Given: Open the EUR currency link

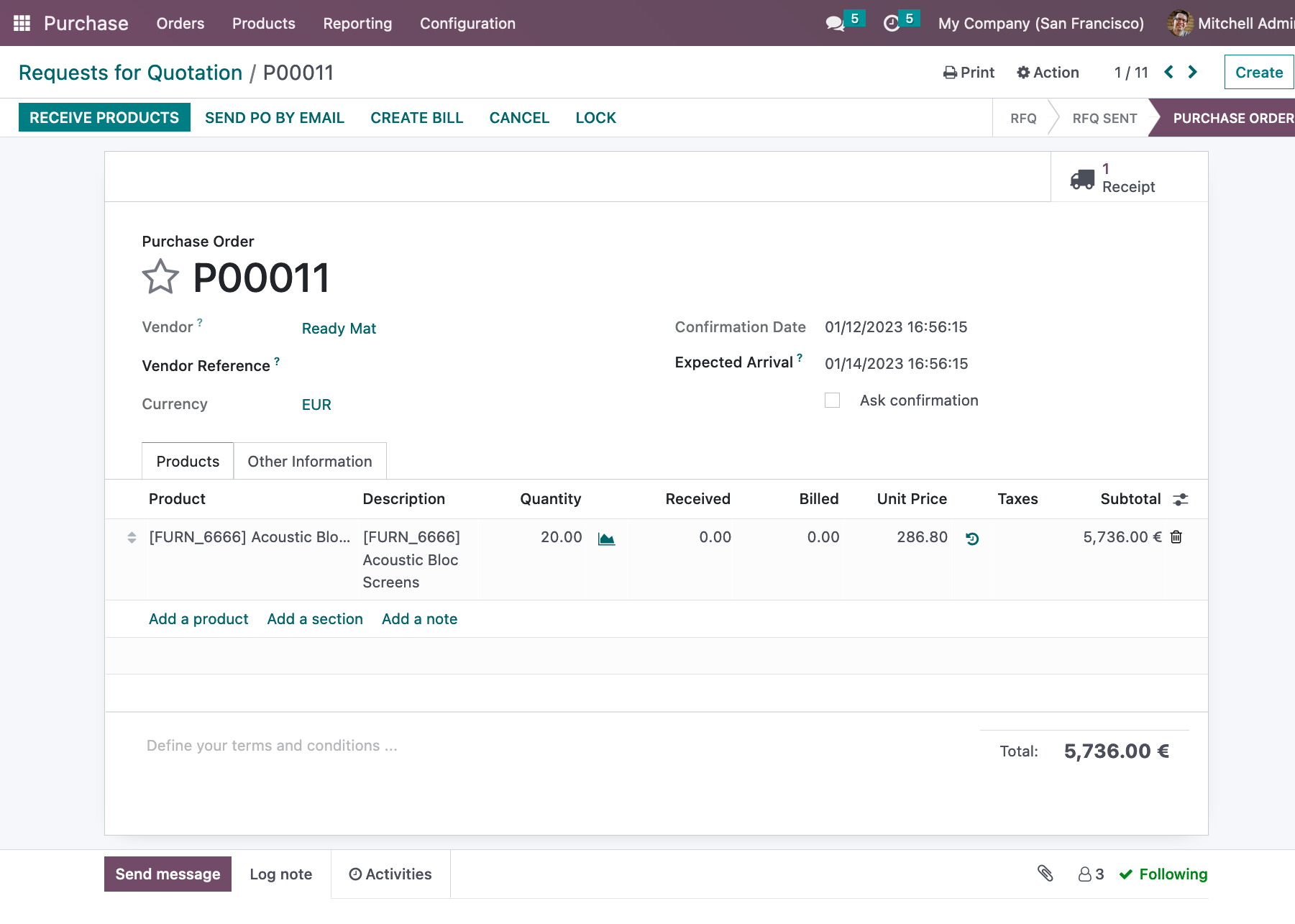Looking at the screenshot, I should pos(316,405).
